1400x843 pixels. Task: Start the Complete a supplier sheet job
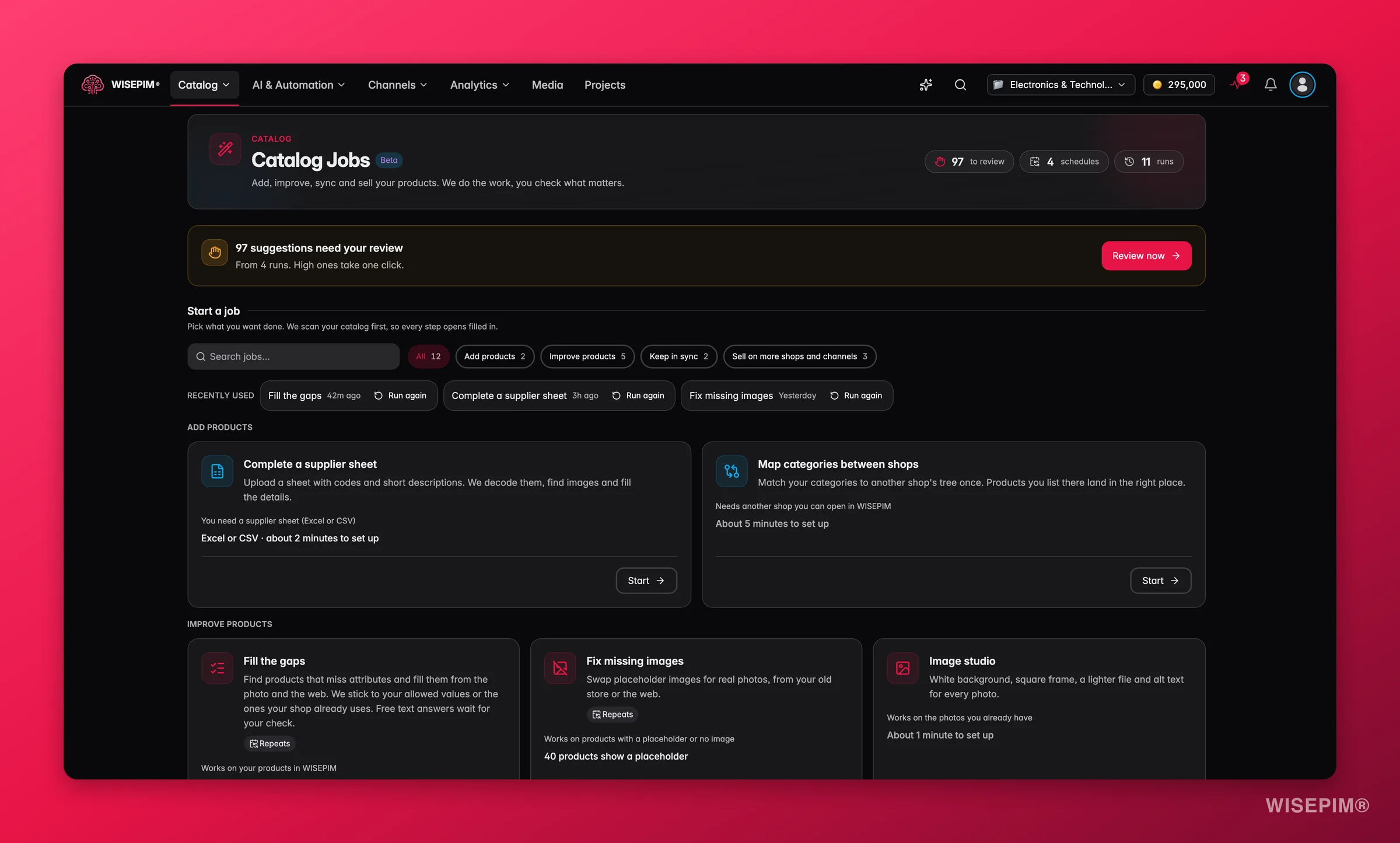[646, 580]
